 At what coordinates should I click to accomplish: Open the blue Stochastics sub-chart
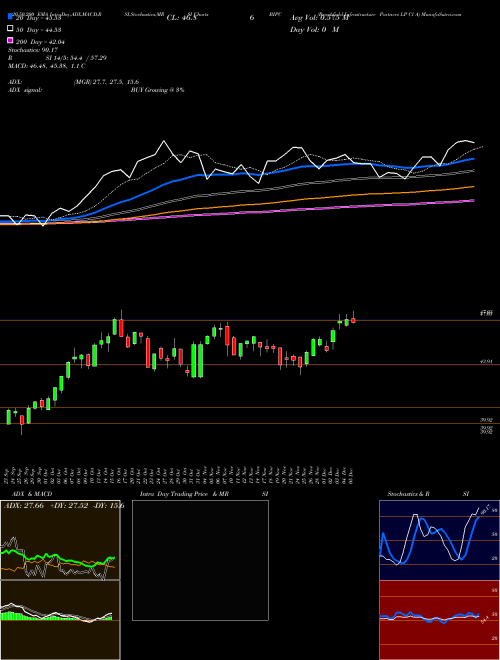coord(439,540)
